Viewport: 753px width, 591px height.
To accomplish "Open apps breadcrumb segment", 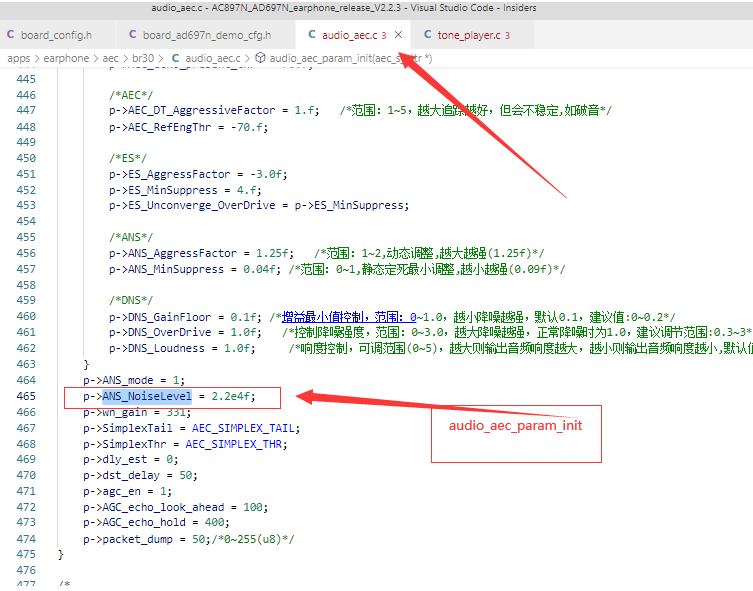I will click(19, 59).
